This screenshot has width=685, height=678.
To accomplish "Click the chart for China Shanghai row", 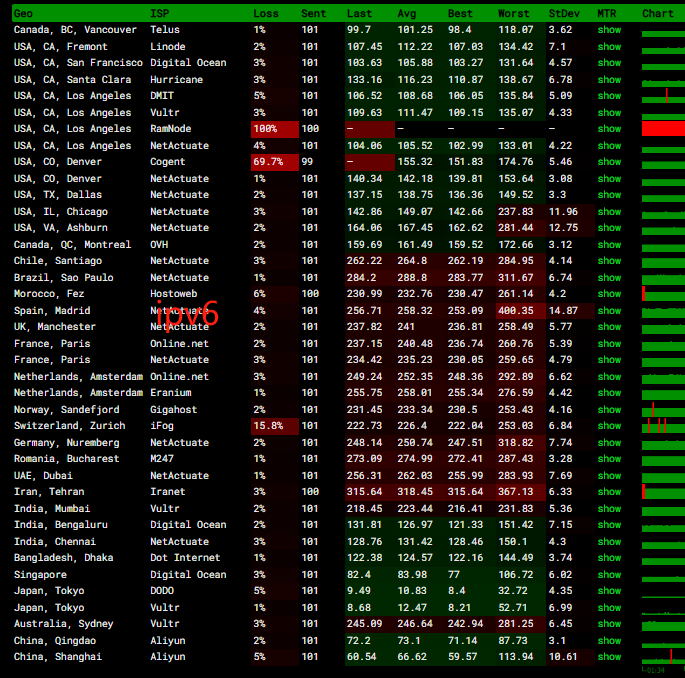I will click(663, 657).
